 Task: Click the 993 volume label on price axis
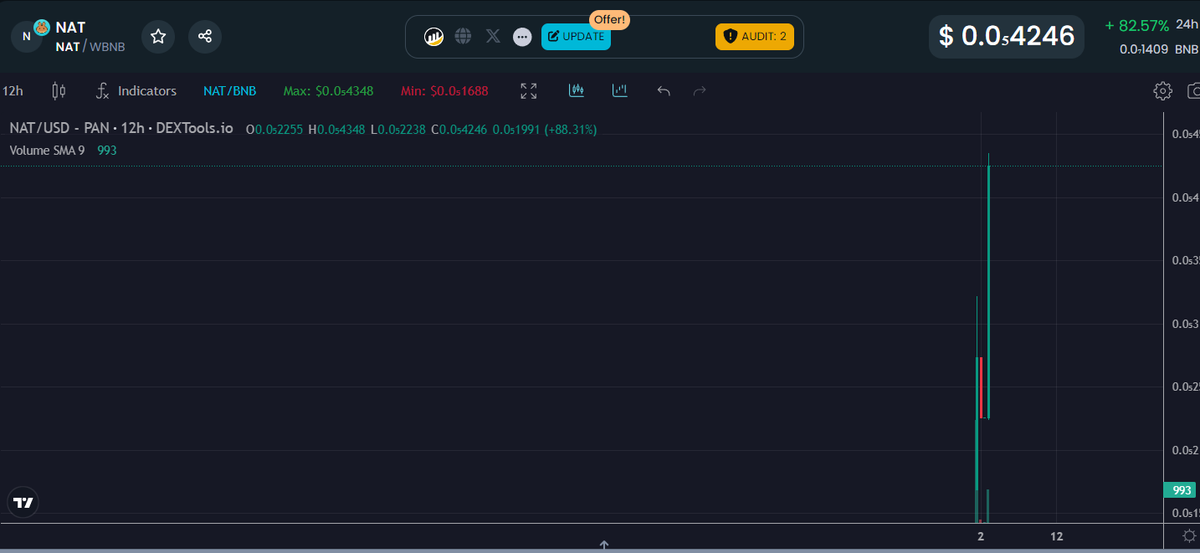pos(1181,490)
